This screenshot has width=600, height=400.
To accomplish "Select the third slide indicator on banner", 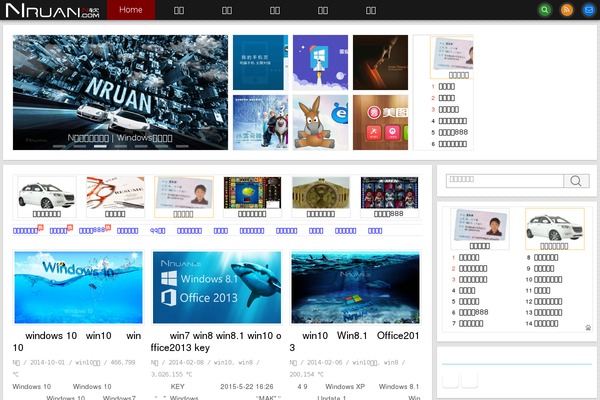I will (x=100, y=146).
